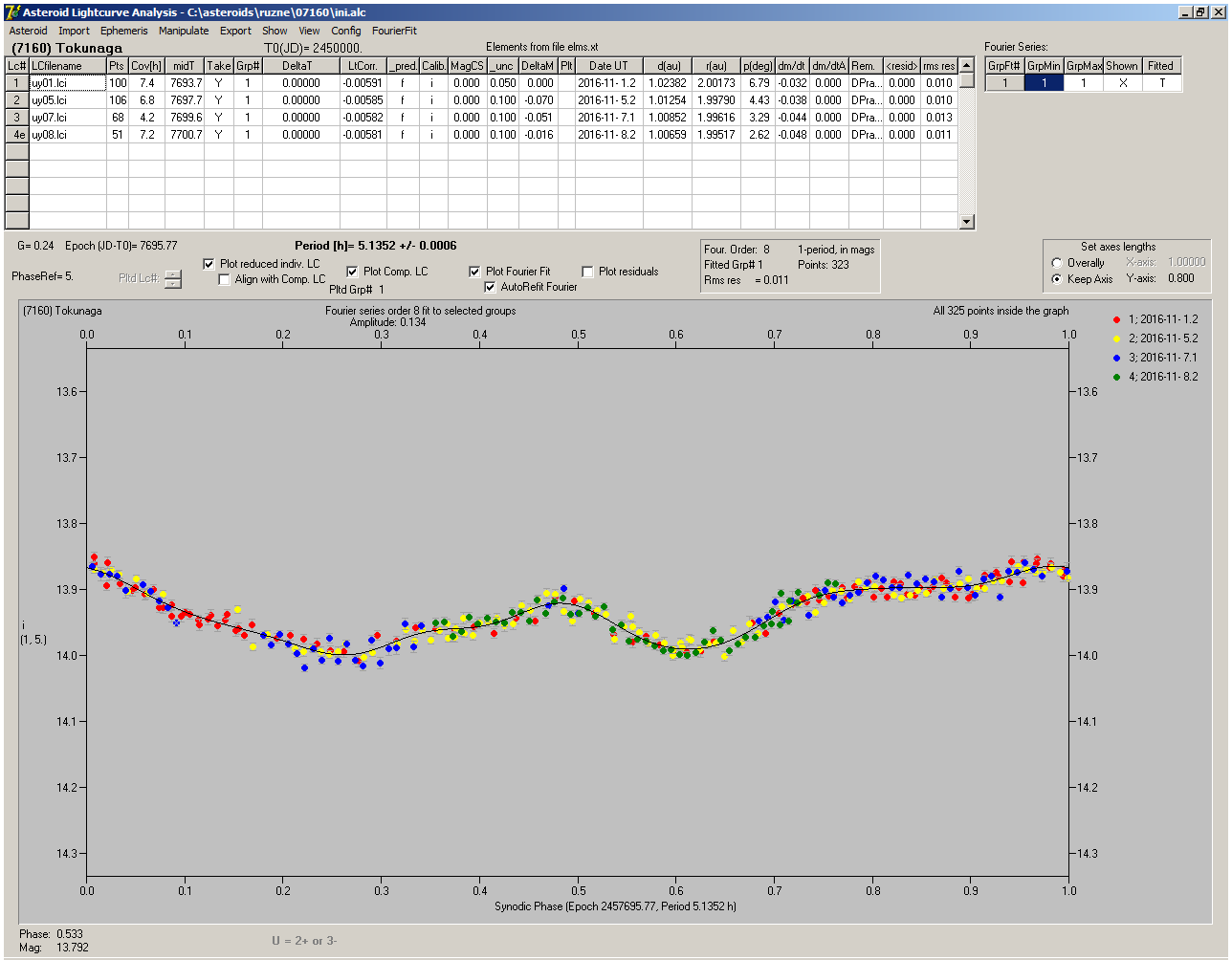Open the FourierFit menu
This screenshot has height=960, width=1232.
click(x=394, y=31)
